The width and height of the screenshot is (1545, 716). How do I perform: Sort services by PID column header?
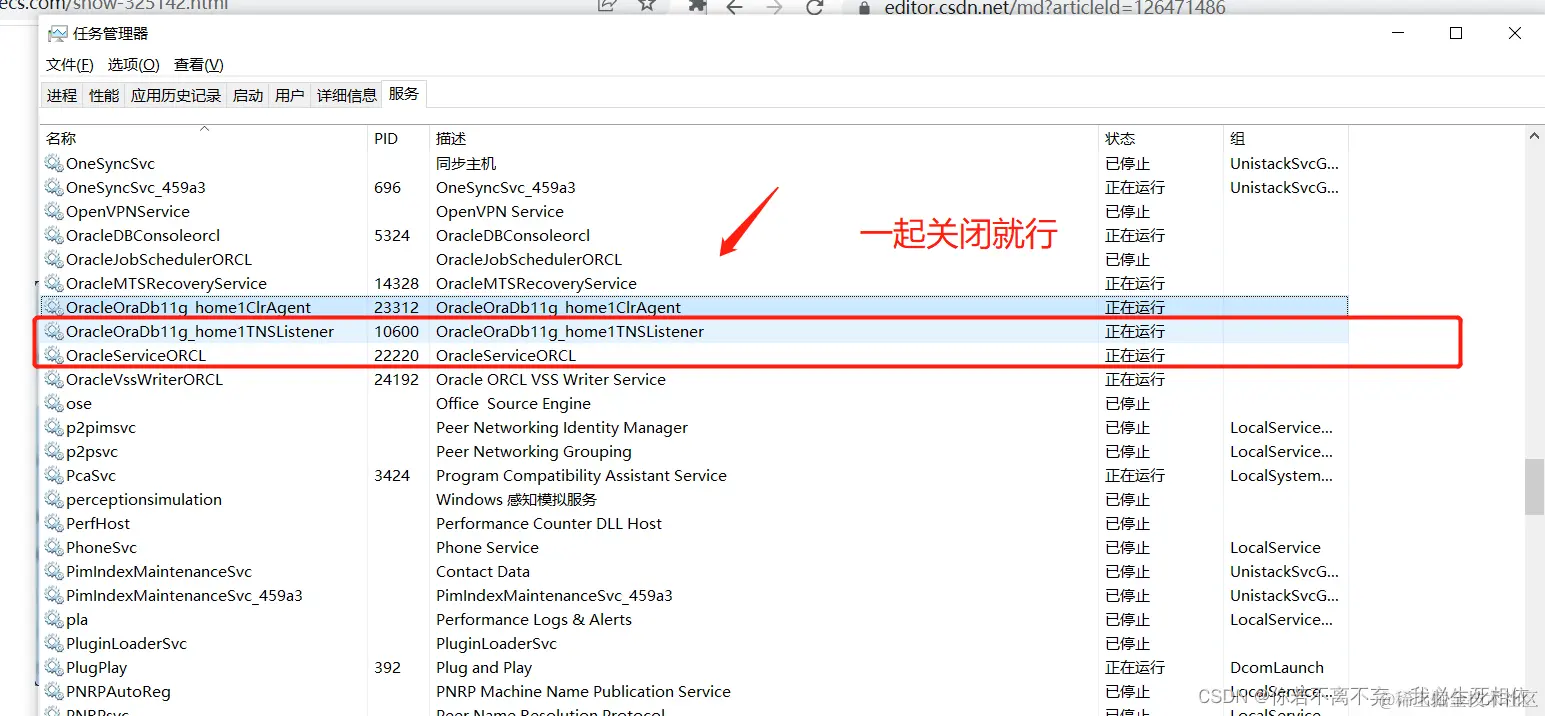[398, 138]
